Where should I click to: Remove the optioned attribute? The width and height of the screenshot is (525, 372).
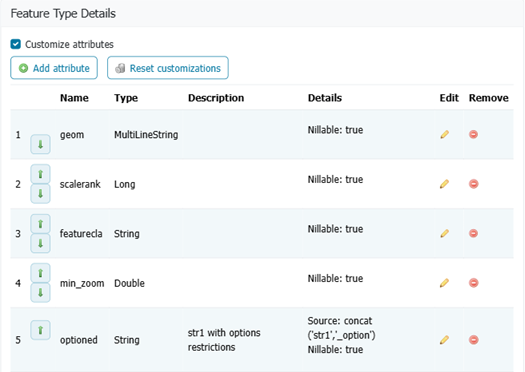tap(473, 340)
